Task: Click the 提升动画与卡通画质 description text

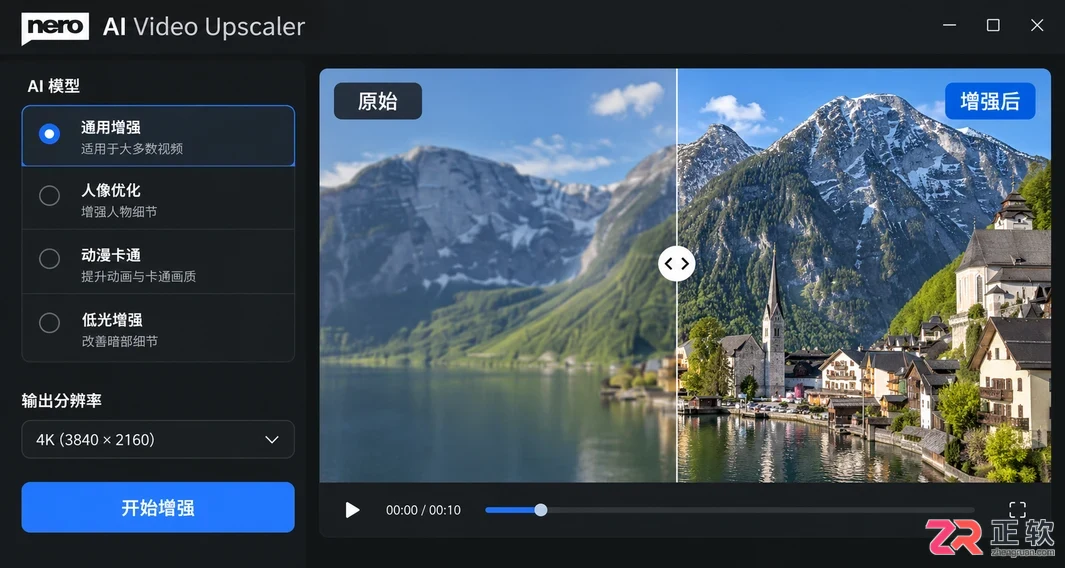Action: (x=139, y=277)
